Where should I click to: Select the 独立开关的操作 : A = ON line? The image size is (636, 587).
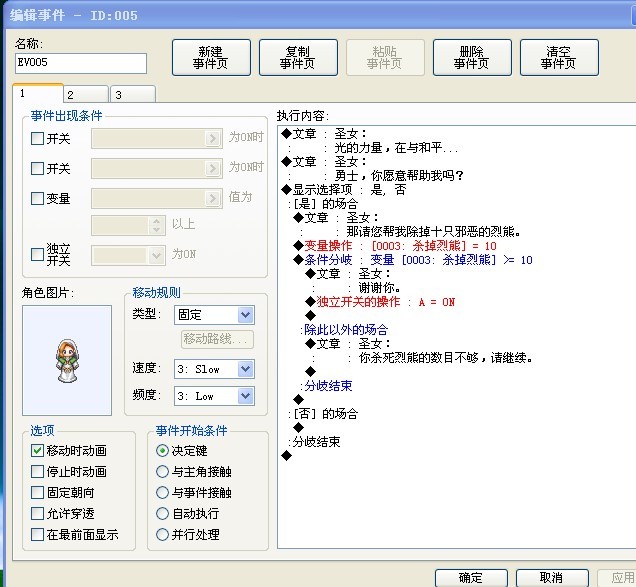[380, 302]
